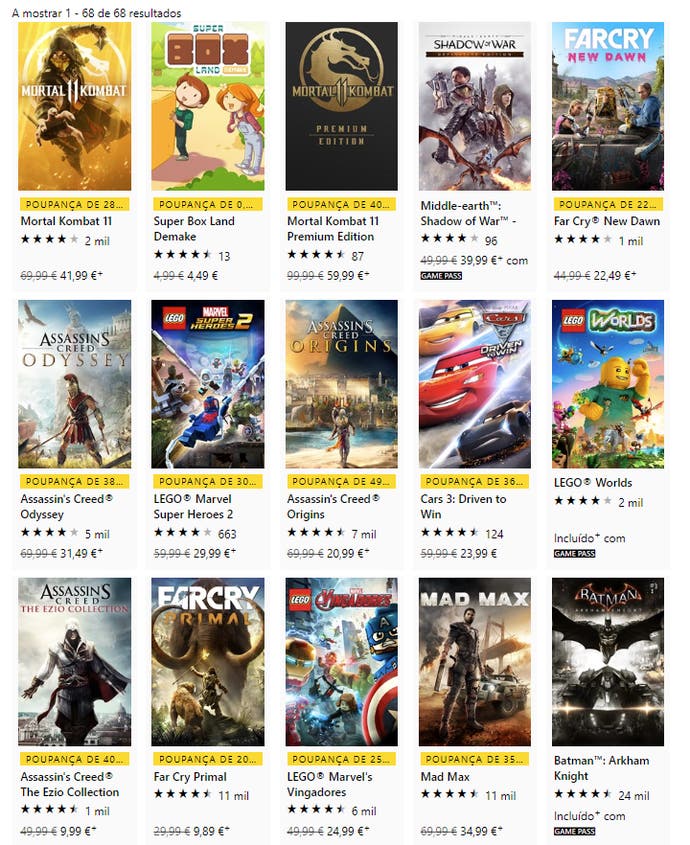Image resolution: width=690 pixels, height=845 pixels.
Task: Click the Mad Max title link
Action: [x=445, y=777]
